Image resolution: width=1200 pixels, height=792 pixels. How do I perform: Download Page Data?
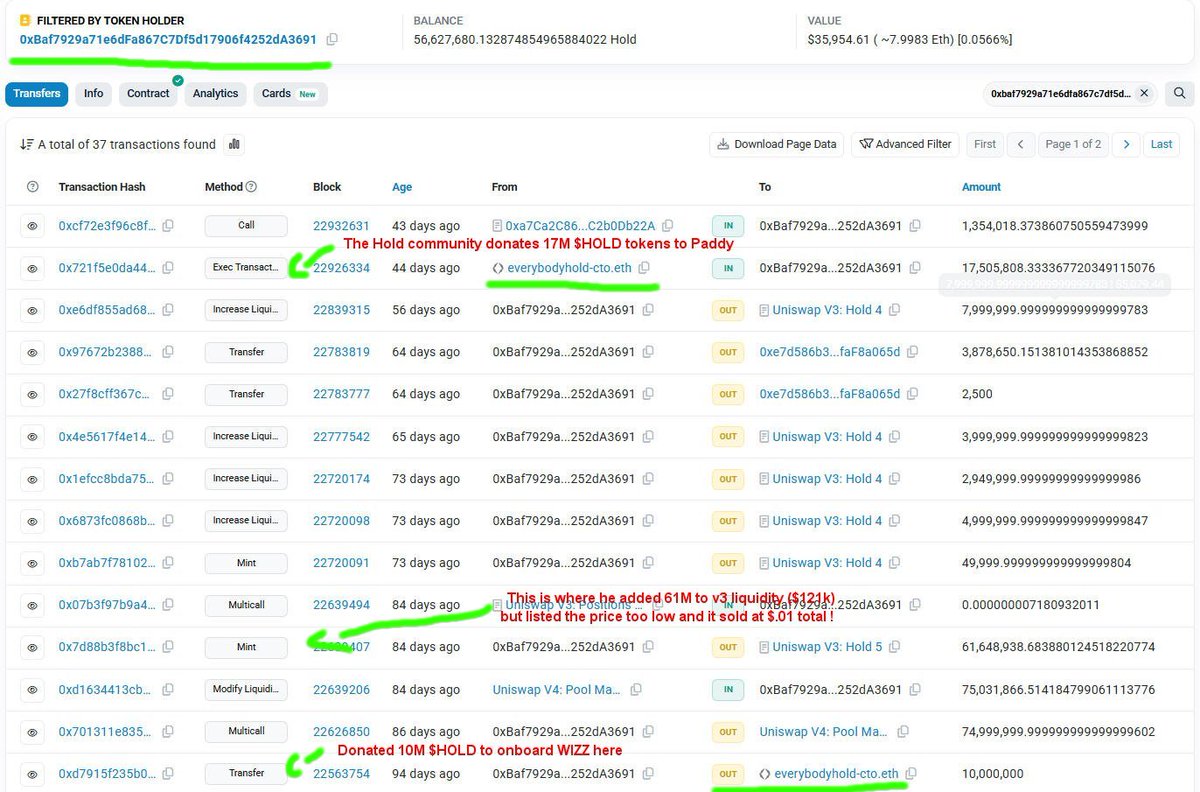point(777,144)
